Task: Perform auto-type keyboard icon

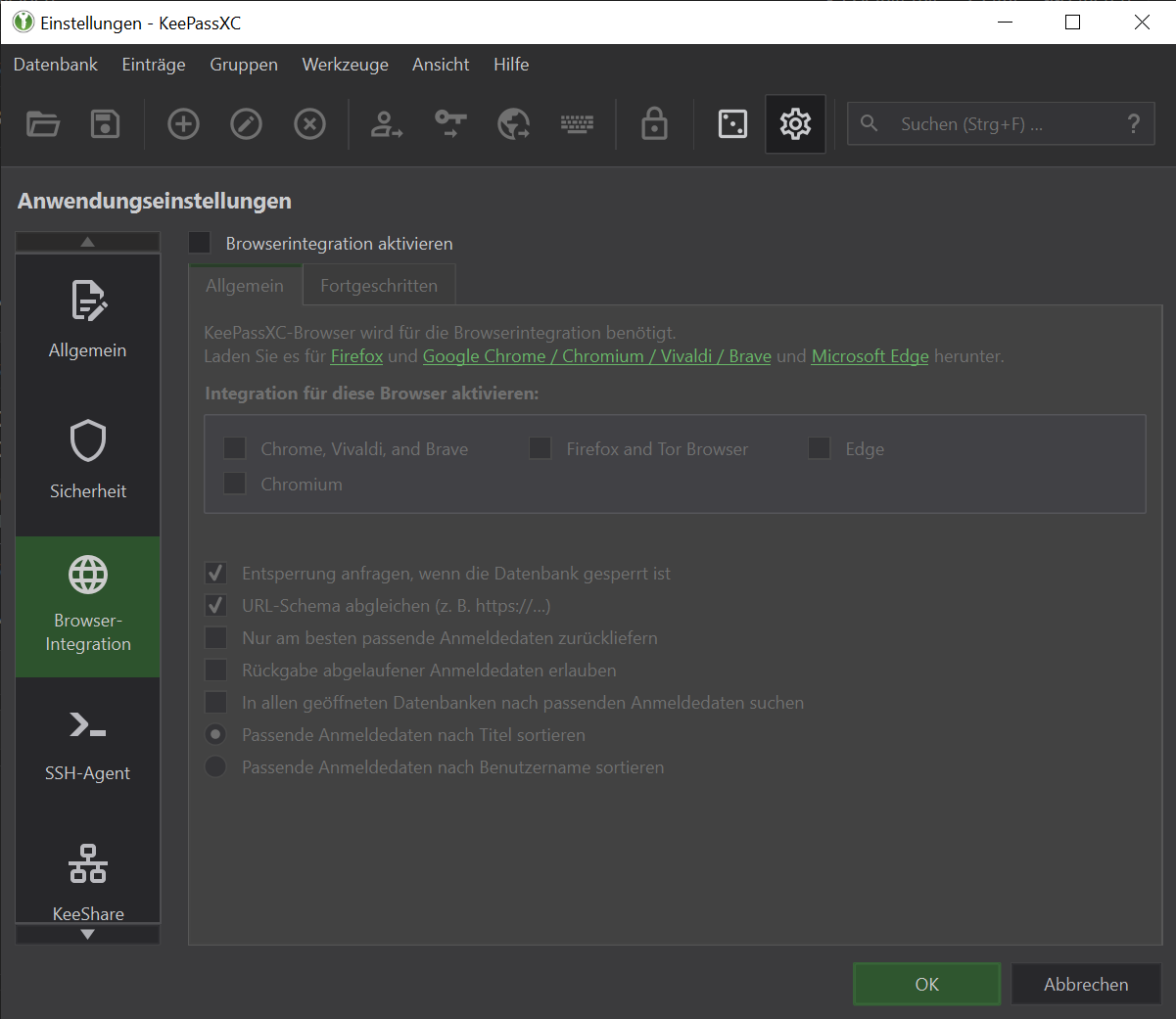Action: (x=577, y=124)
